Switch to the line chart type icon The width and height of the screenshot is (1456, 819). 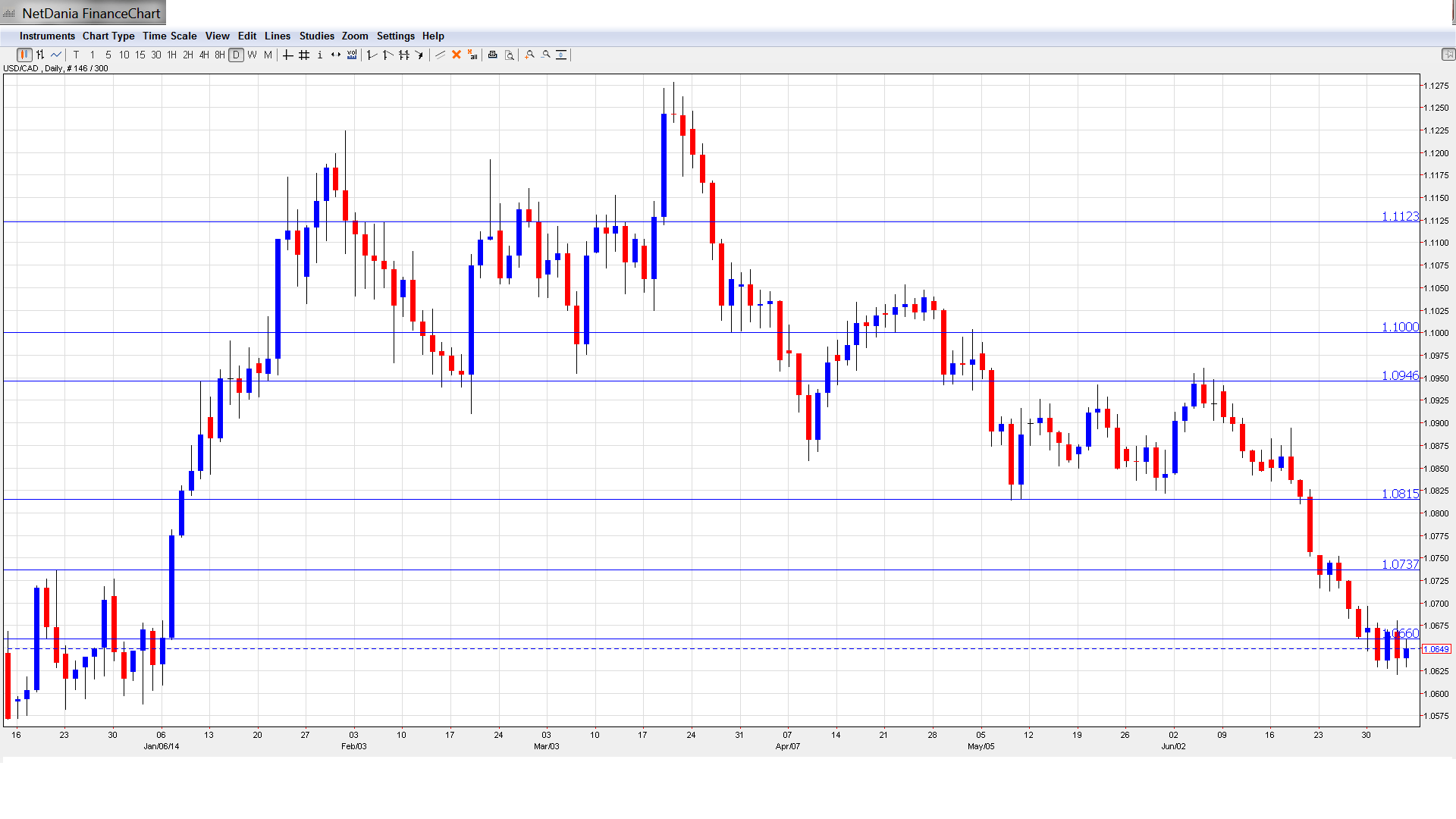point(56,55)
